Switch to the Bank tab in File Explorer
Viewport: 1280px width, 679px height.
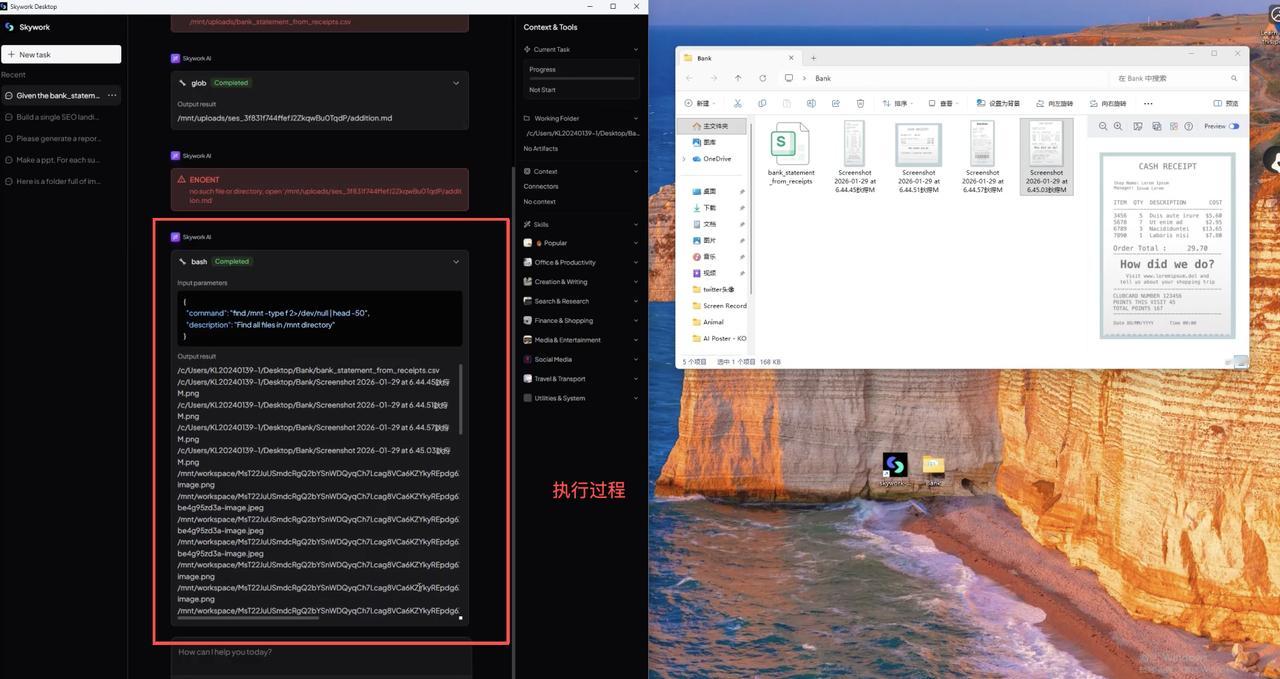(x=703, y=57)
